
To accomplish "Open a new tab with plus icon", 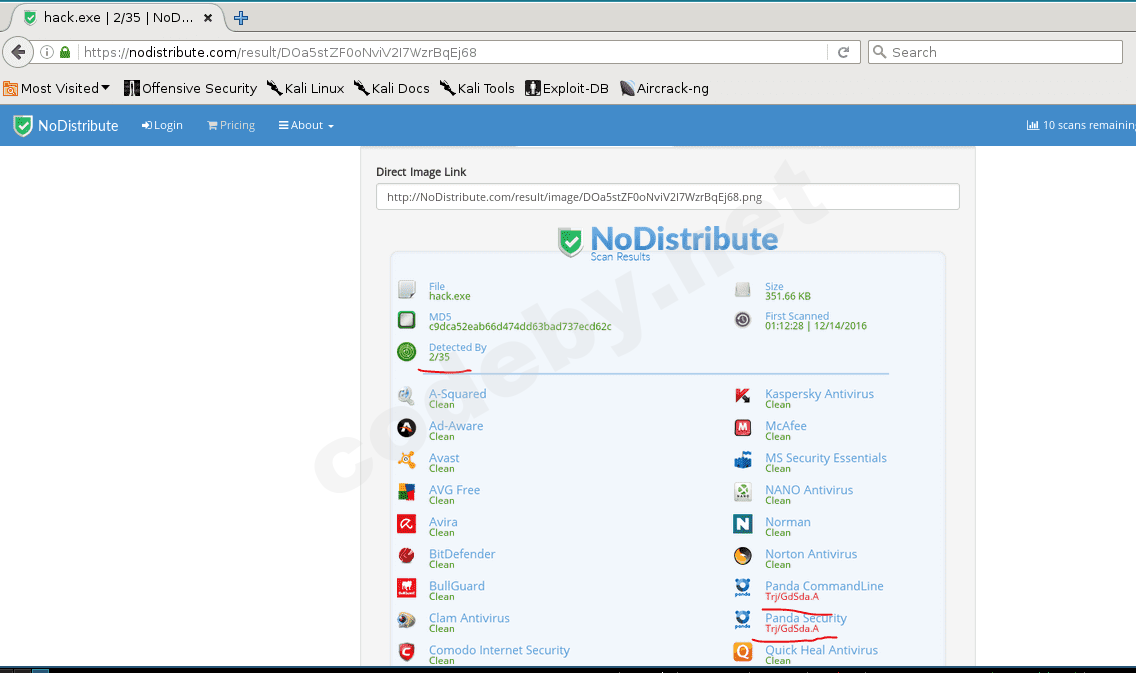I will (241, 18).
